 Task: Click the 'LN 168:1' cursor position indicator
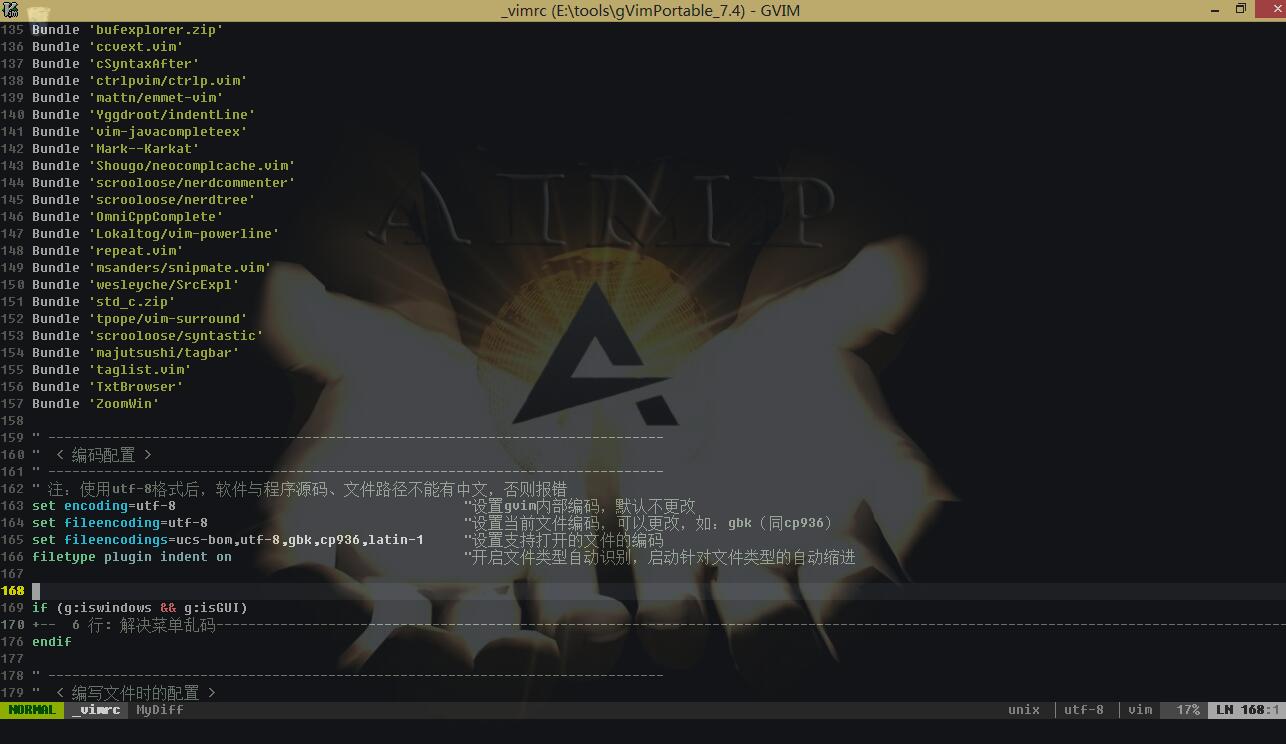pyautogui.click(x=1246, y=710)
